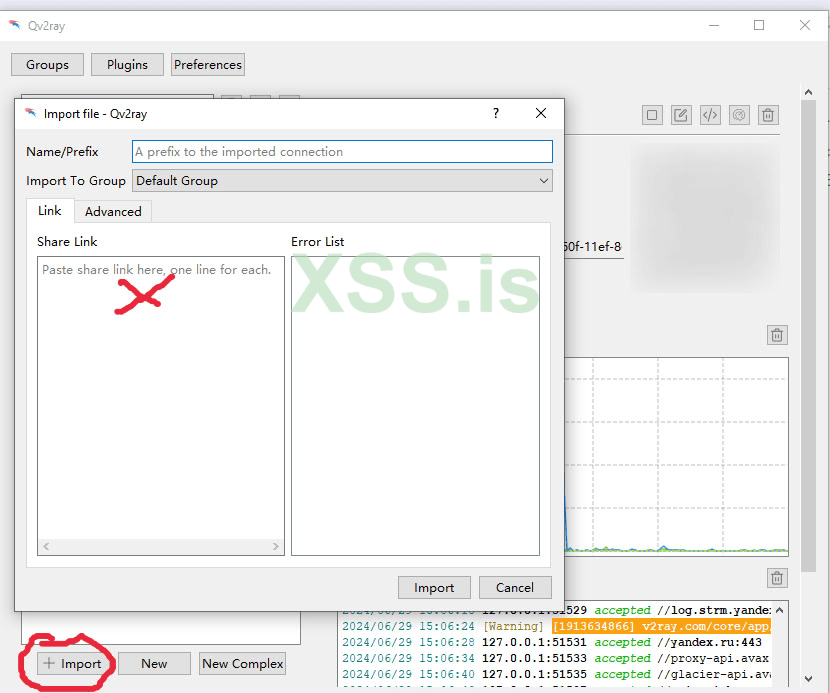Open the Plugins window

(x=127, y=65)
